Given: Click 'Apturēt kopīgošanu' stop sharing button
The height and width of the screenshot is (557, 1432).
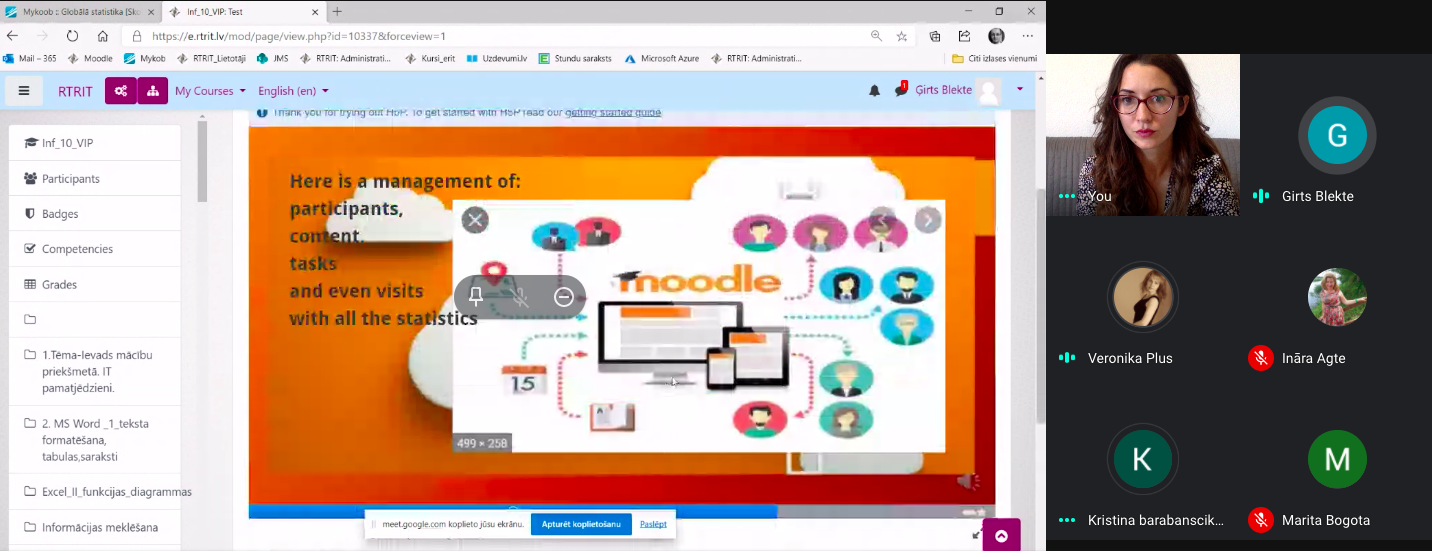Looking at the screenshot, I should 581,524.
